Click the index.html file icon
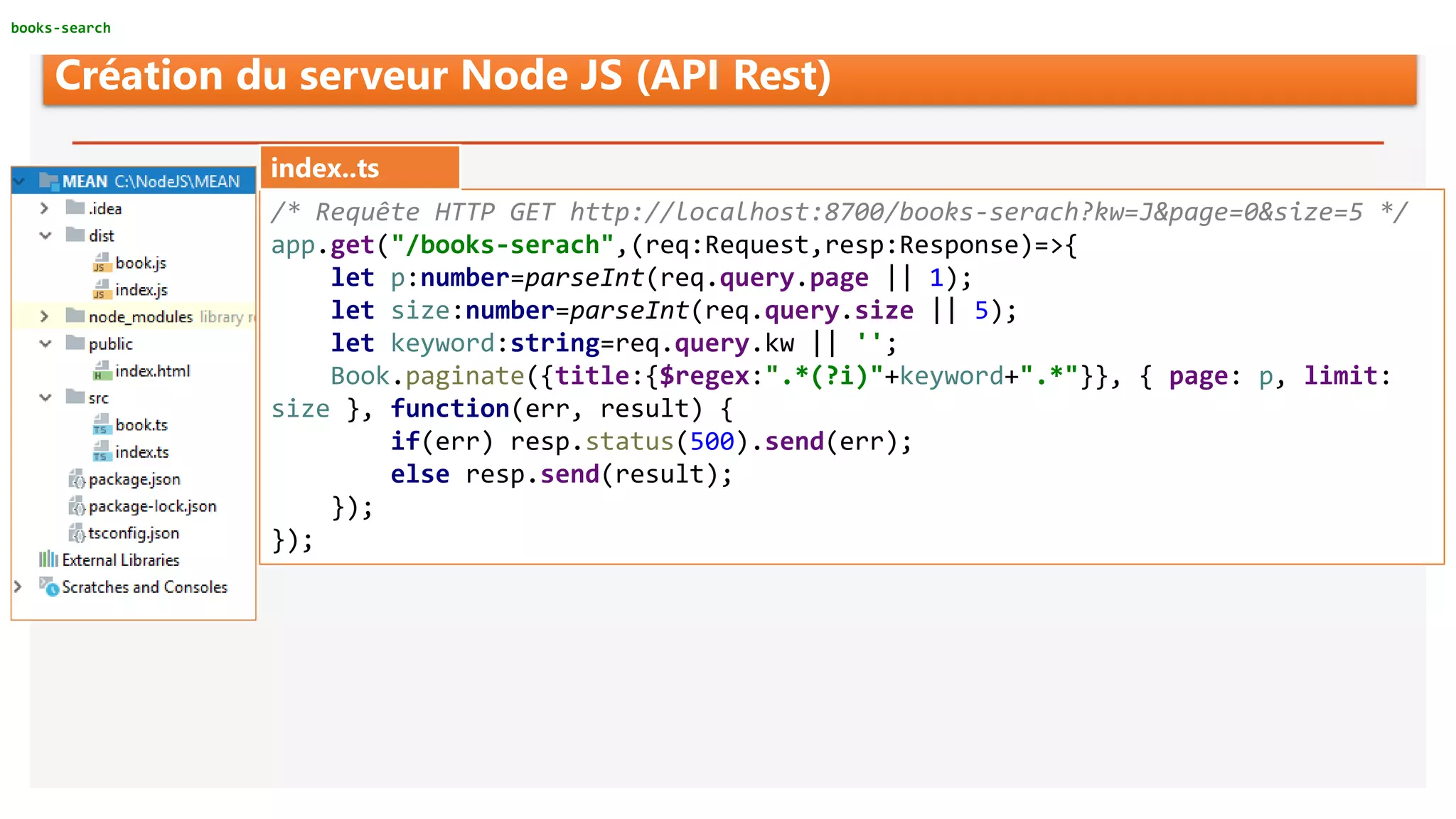 point(102,370)
